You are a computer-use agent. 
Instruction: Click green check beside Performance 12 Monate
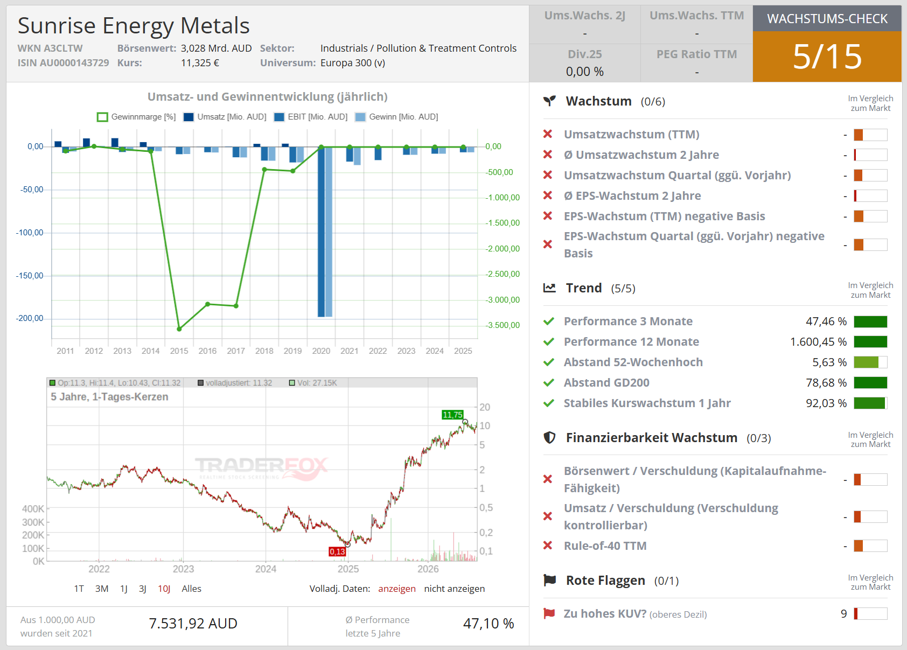tap(549, 342)
